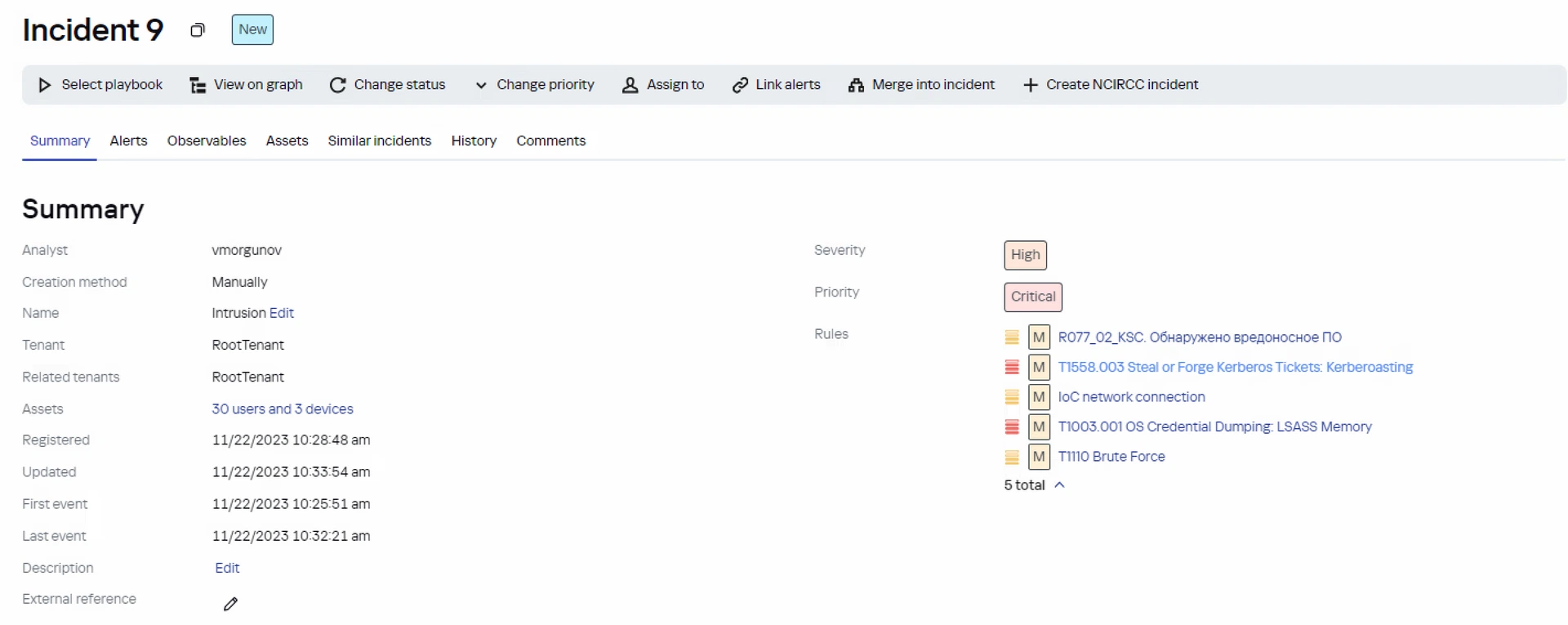This screenshot has height=625, width=1568.
Task: Click the Assign to person icon
Action: coord(630,85)
